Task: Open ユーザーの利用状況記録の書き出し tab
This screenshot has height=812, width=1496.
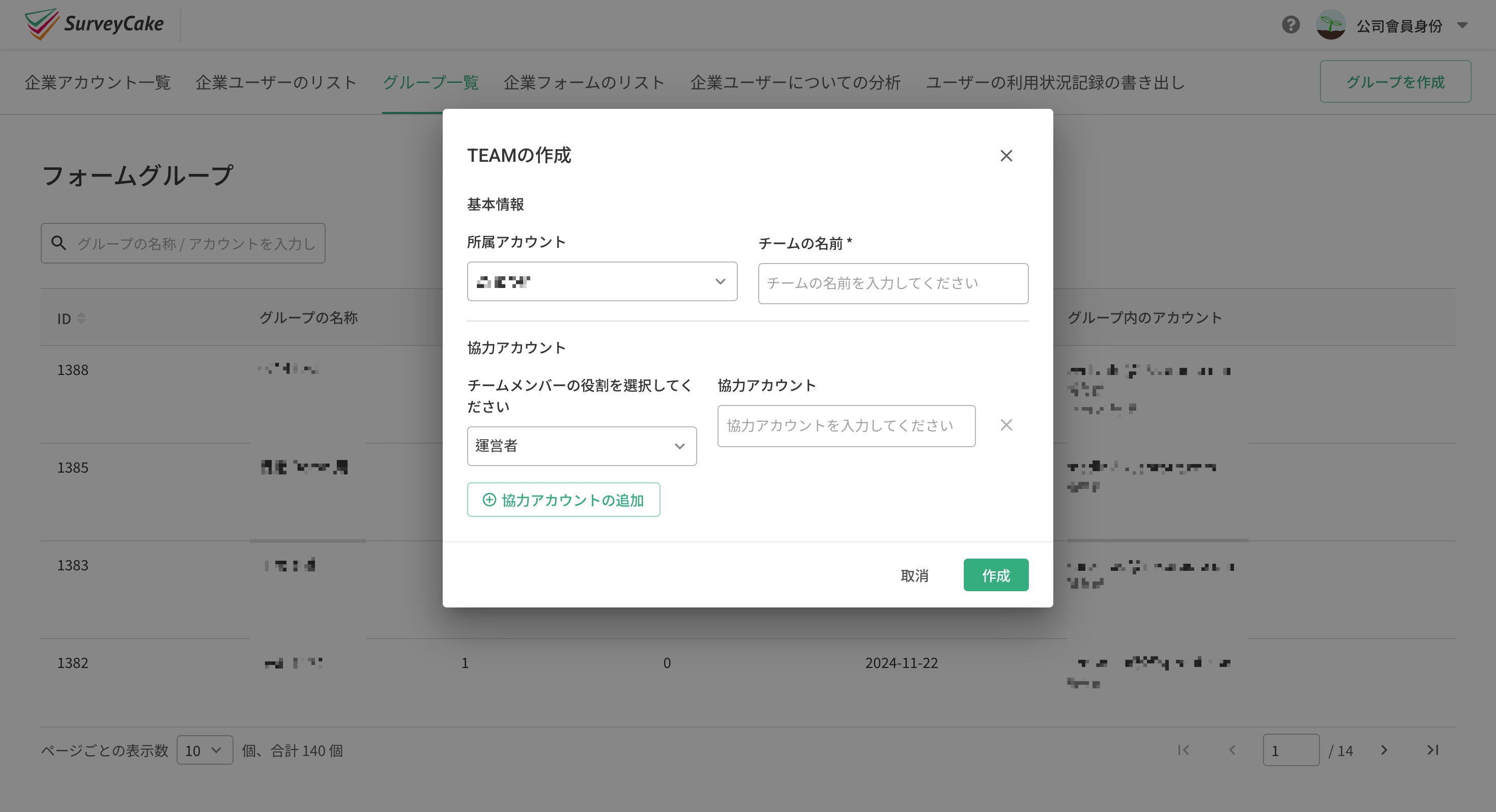Action: coord(1055,82)
